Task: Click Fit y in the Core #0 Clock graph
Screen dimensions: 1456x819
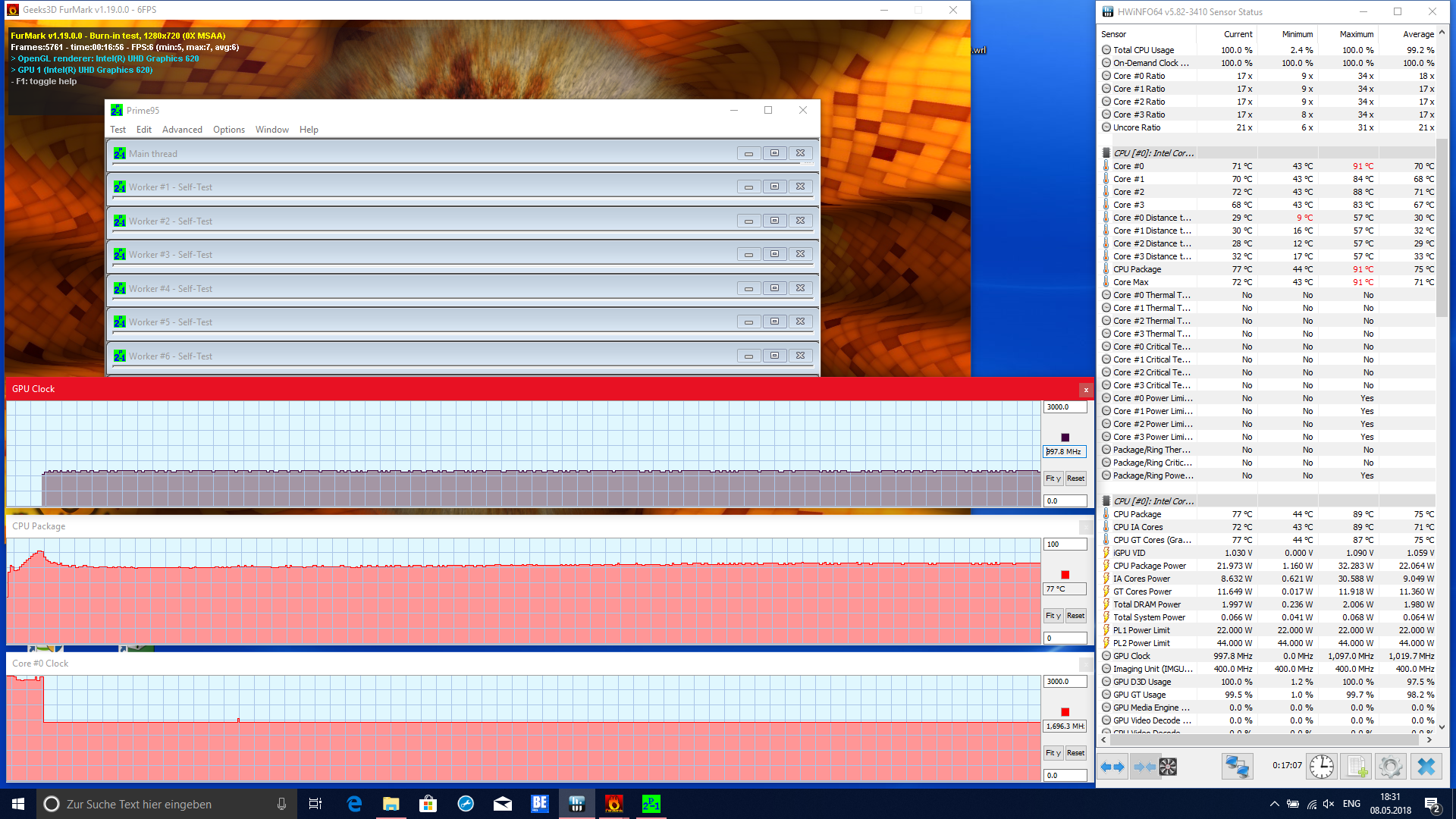Action: pyautogui.click(x=1053, y=753)
